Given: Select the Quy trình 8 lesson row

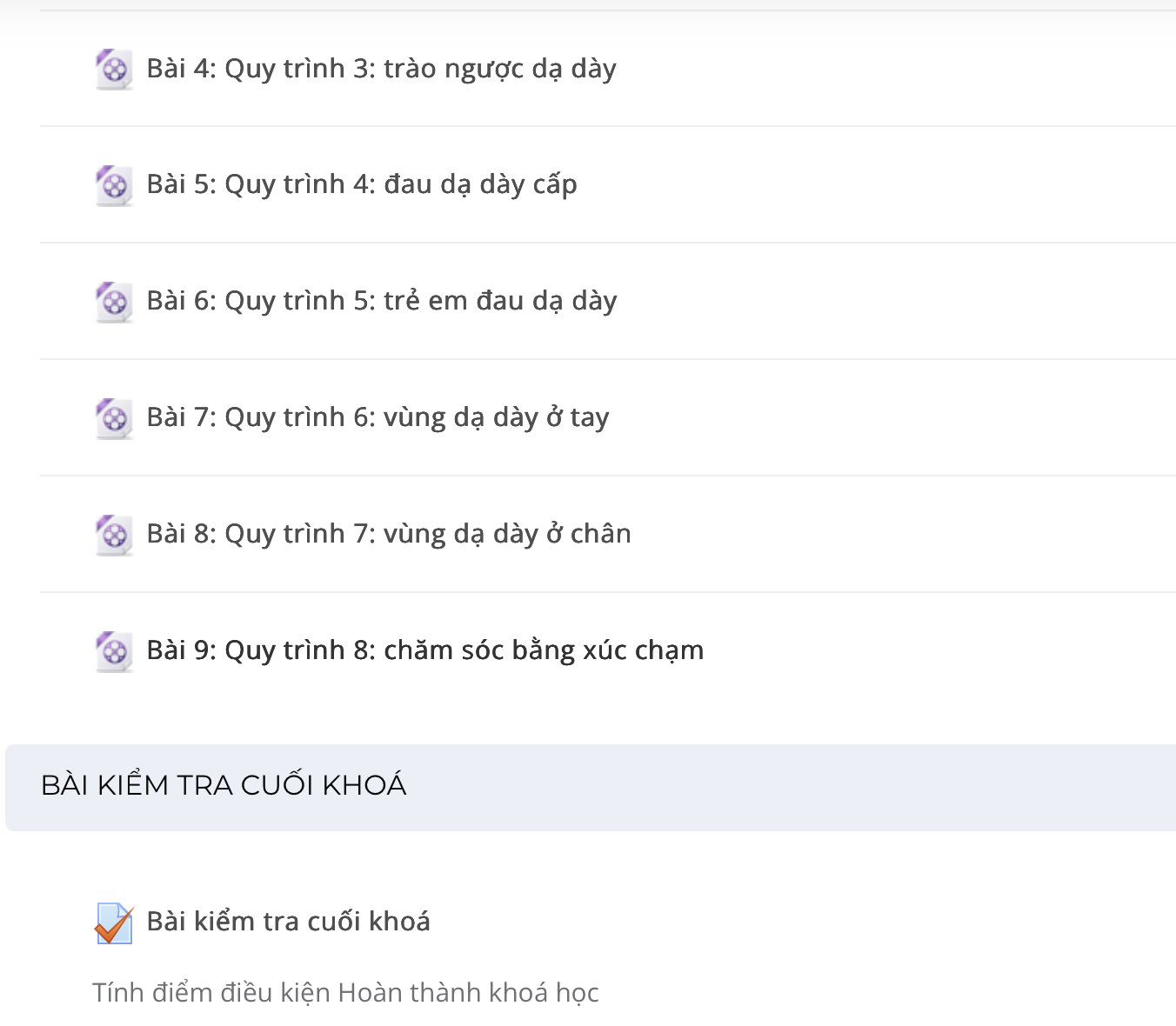Looking at the screenshot, I should [x=608, y=651].
